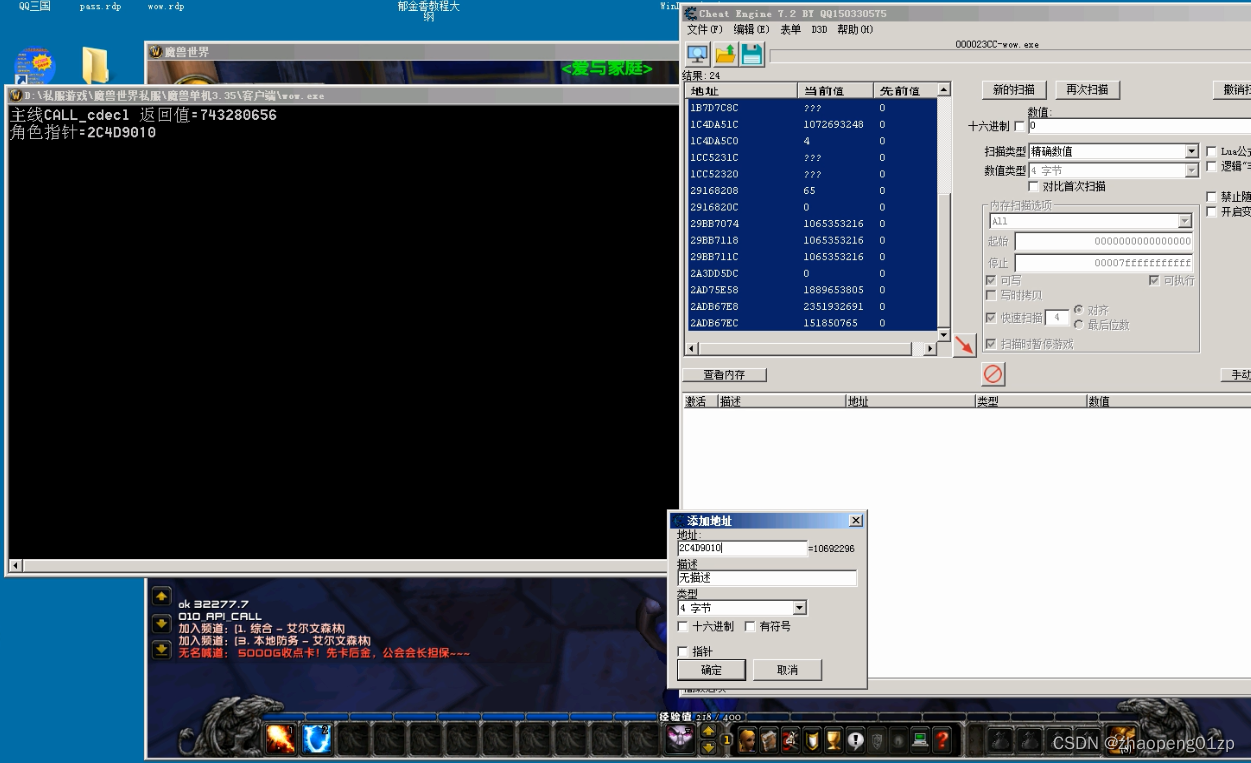Click the red arrow add-to-list icon
The image size is (1251, 763).
964,346
